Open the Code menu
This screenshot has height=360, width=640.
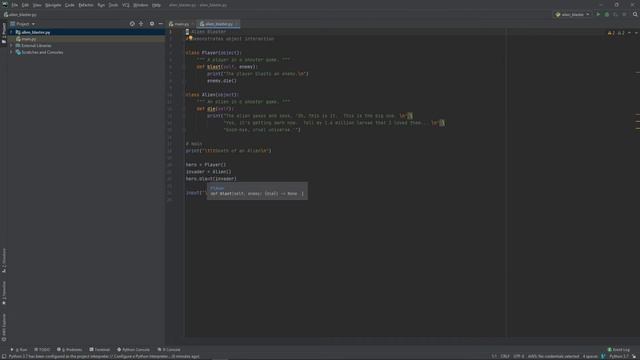point(70,5)
